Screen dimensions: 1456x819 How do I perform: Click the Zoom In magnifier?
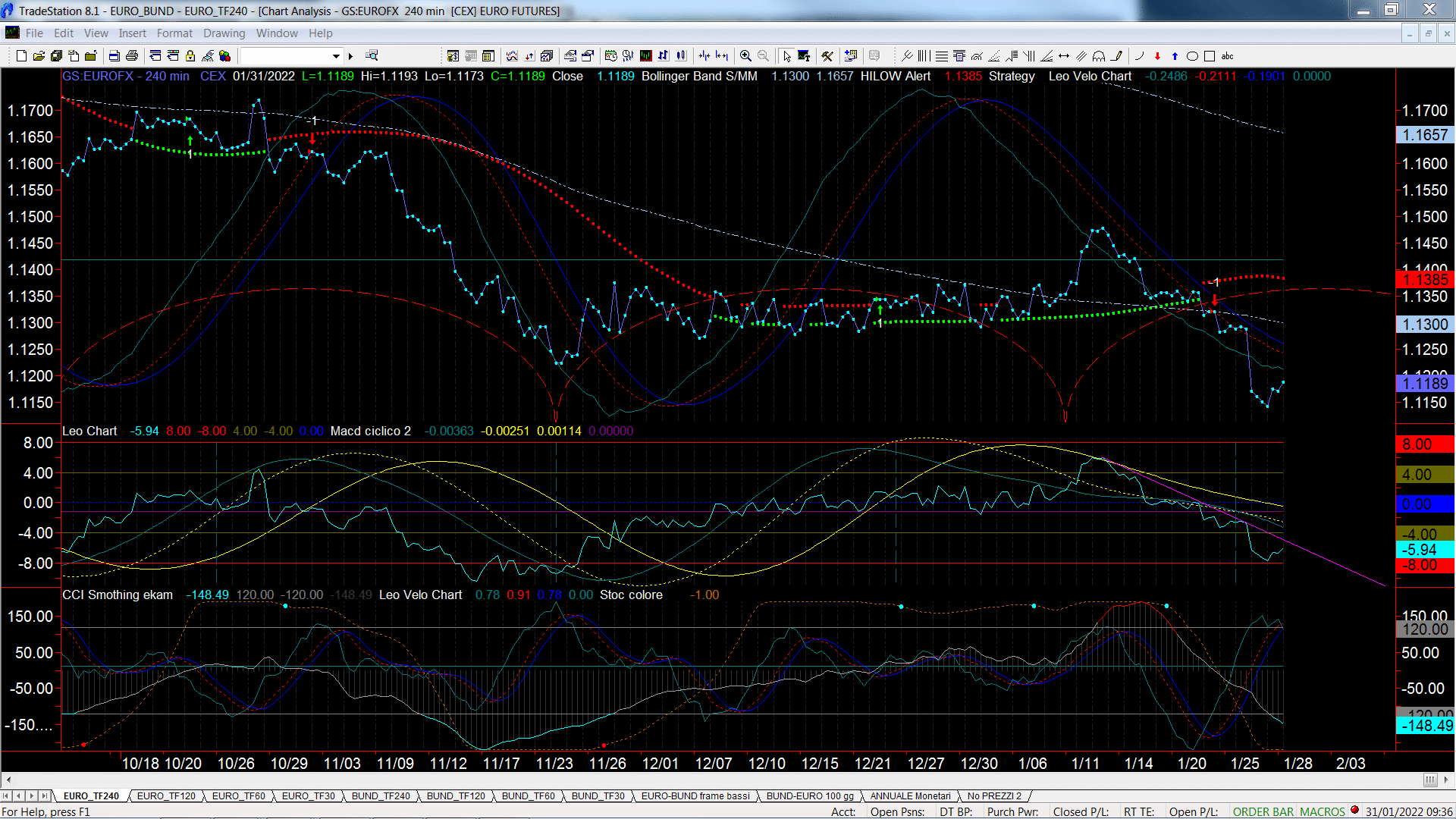coord(745,56)
